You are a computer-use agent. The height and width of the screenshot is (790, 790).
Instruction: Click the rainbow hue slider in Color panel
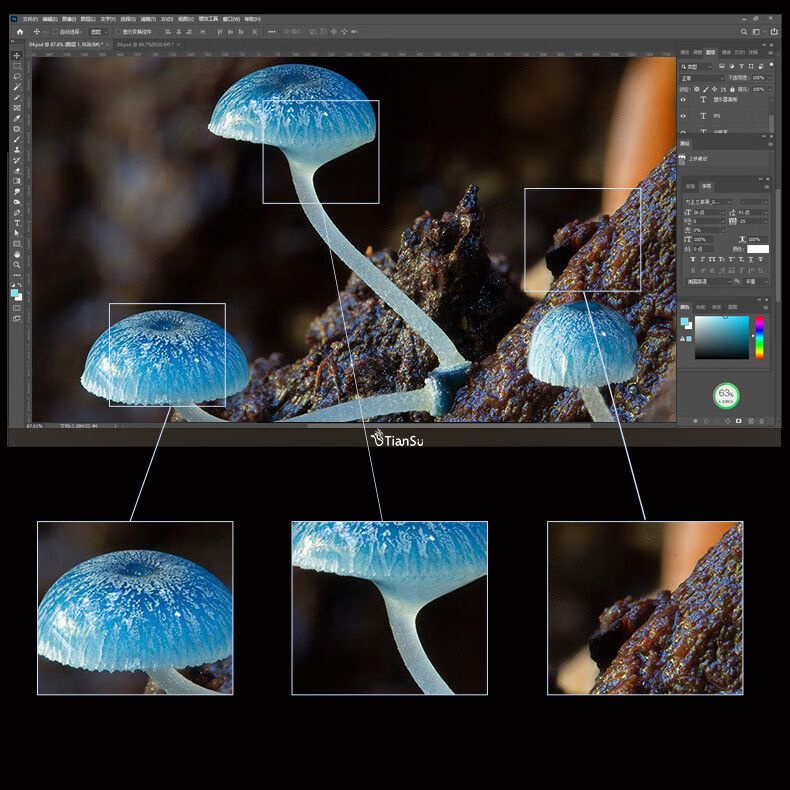(x=759, y=337)
